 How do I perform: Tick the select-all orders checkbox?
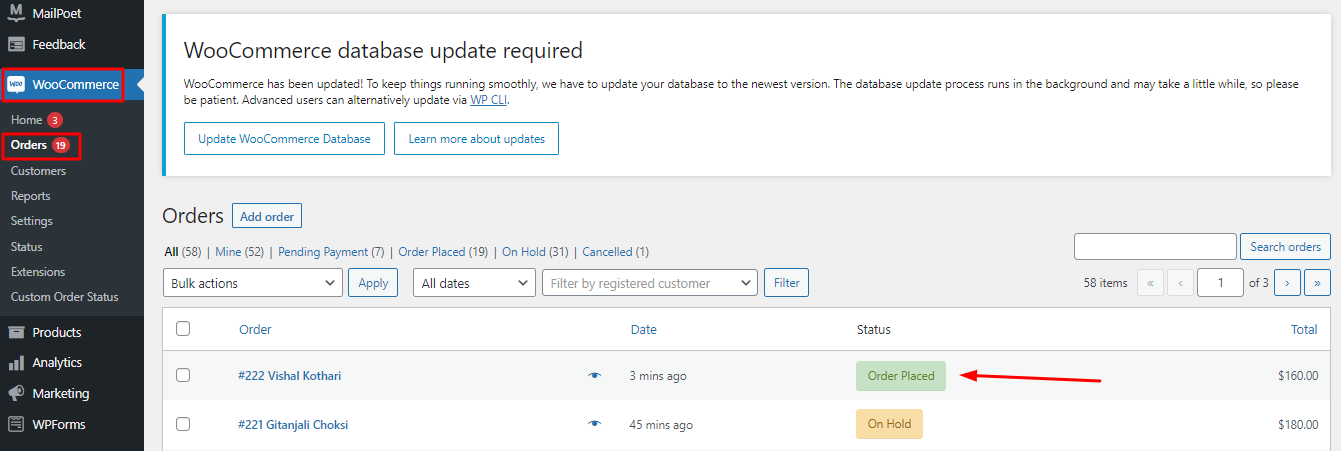pos(182,328)
